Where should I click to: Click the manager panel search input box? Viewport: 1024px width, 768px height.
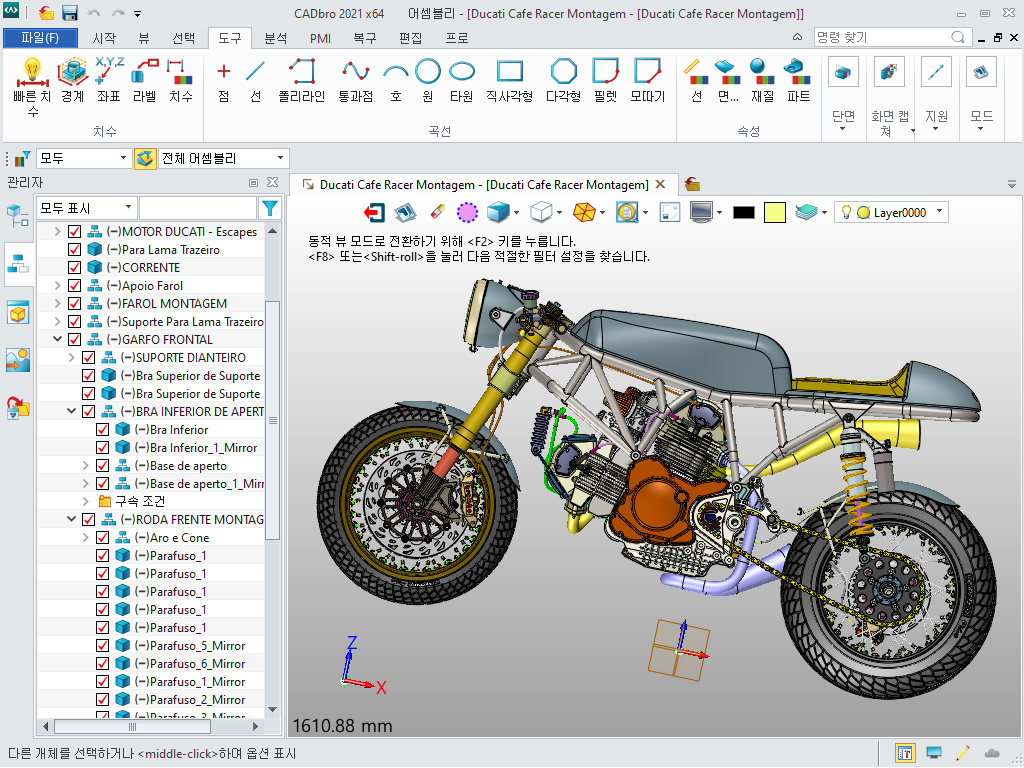click(198, 208)
